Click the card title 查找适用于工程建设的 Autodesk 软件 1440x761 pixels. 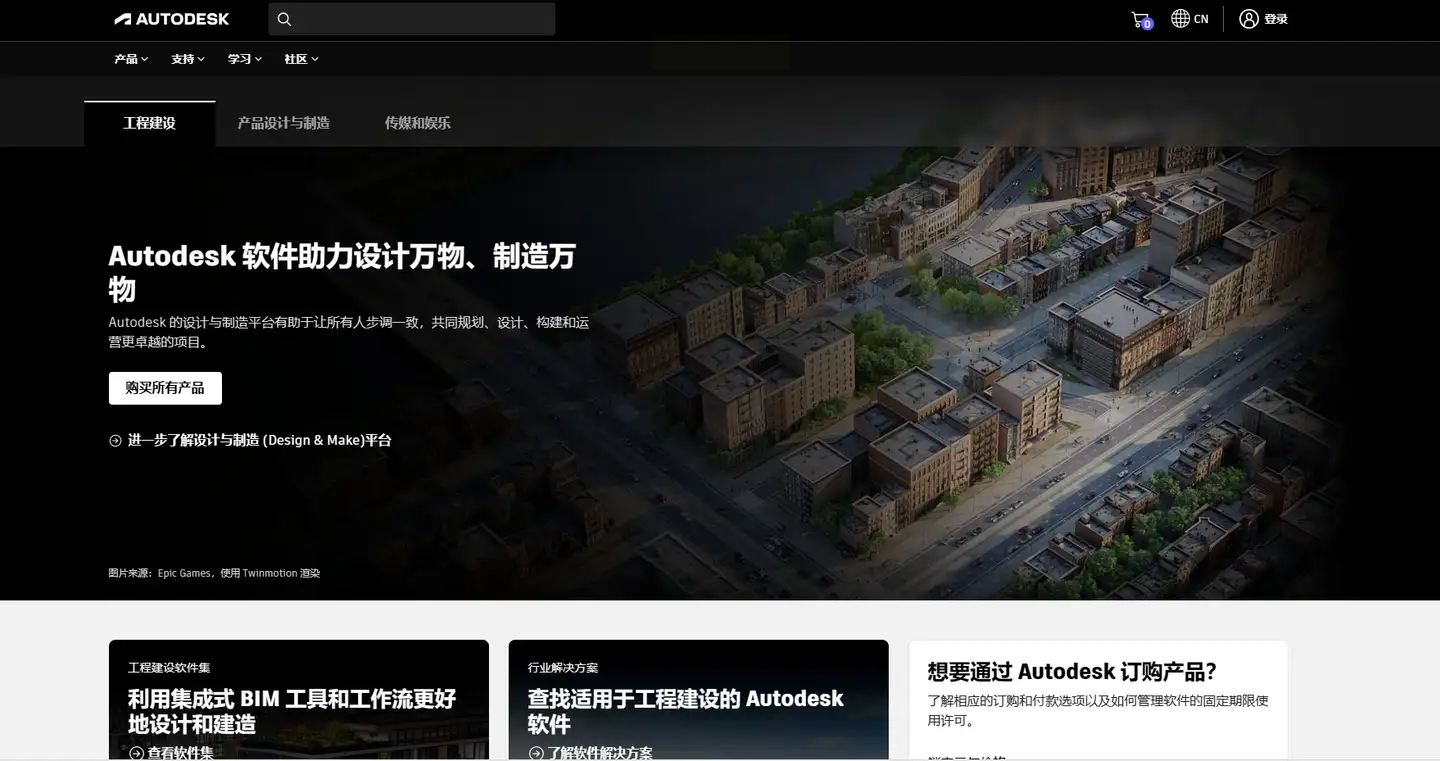(686, 711)
